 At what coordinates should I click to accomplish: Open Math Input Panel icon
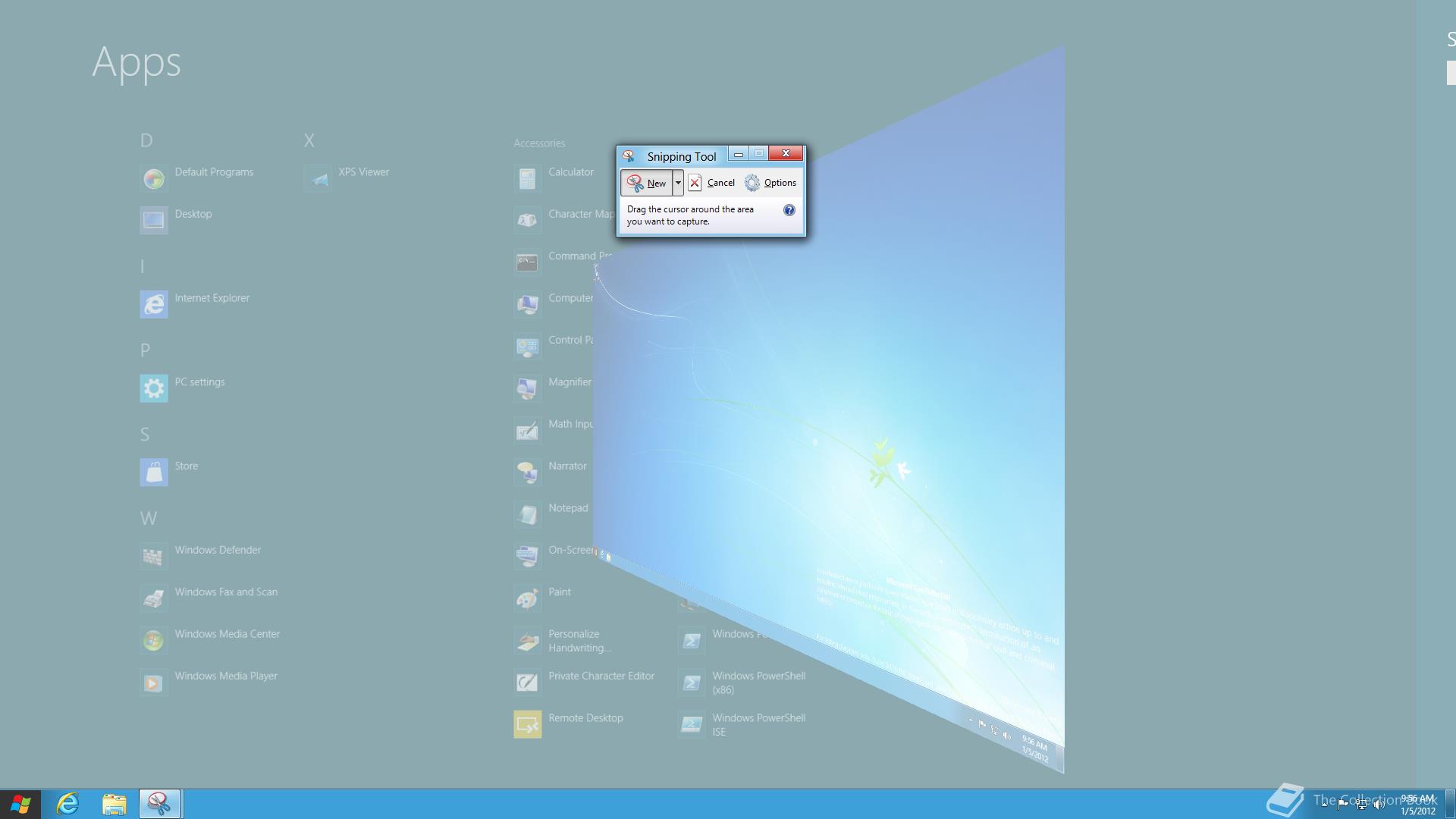pyautogui.click(x=528, y=431)
